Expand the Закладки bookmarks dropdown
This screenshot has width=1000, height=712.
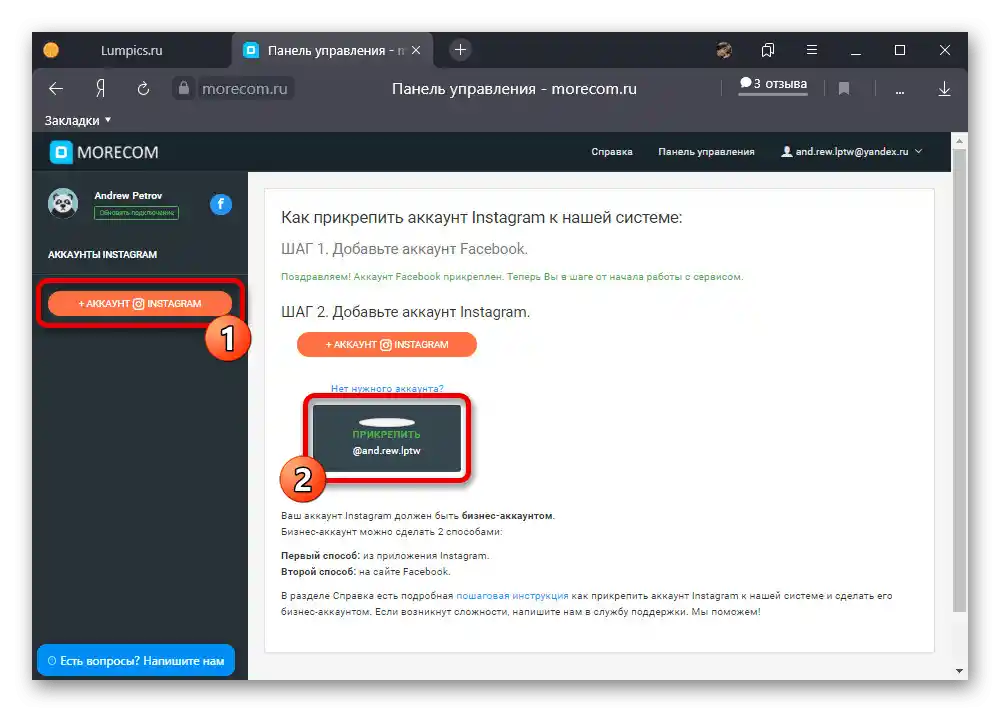(x=78, y=120)
